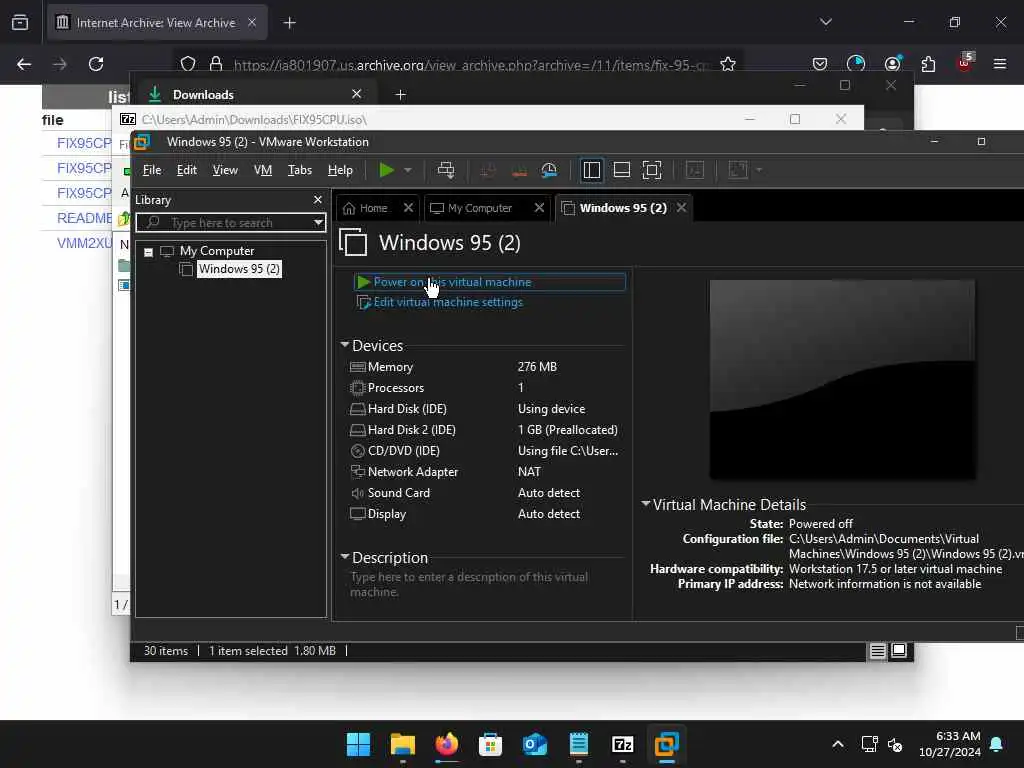
Task: Click the console view toolbar icon
Action: pos(695,170)
